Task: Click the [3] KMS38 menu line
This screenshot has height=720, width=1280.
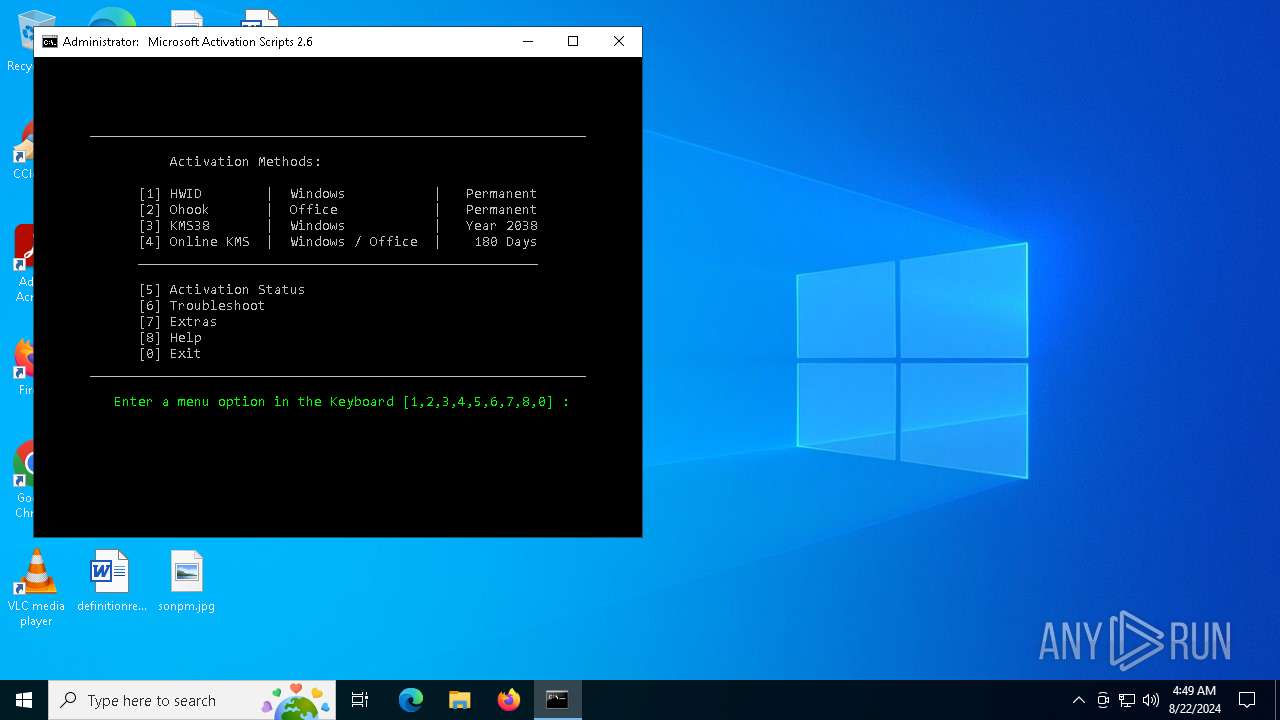Action: 338,226
